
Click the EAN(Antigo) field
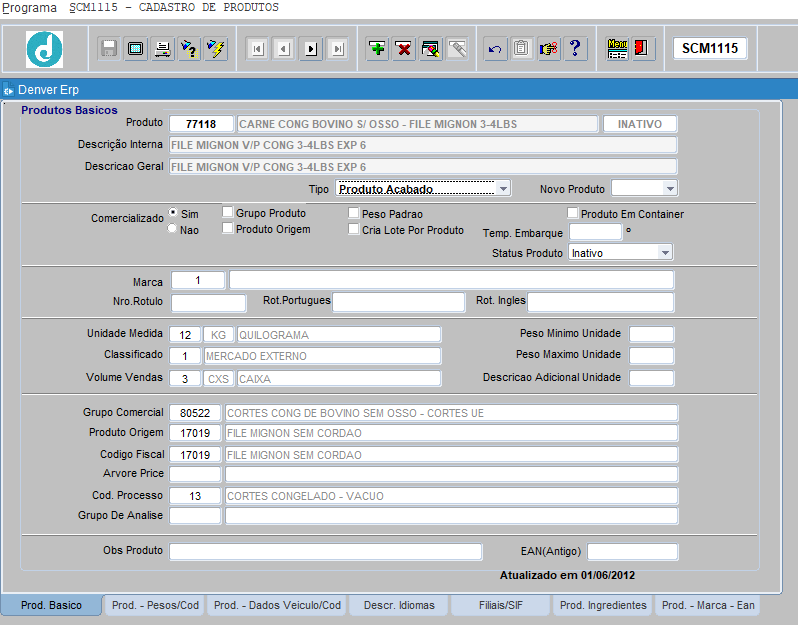(x=633, y=551)
